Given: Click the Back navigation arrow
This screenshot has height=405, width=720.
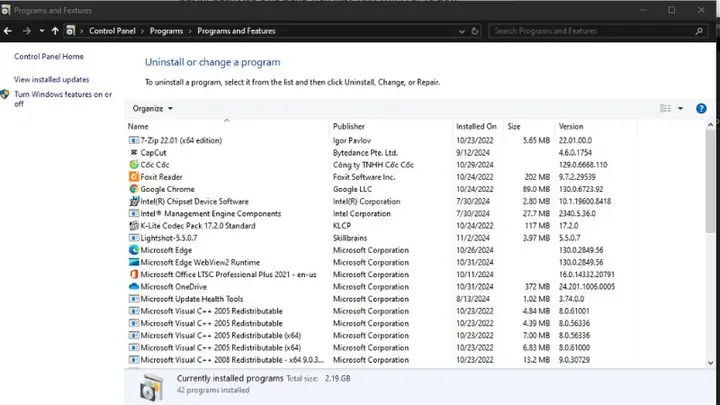Looking at the screenshot, I should [8, 31].
